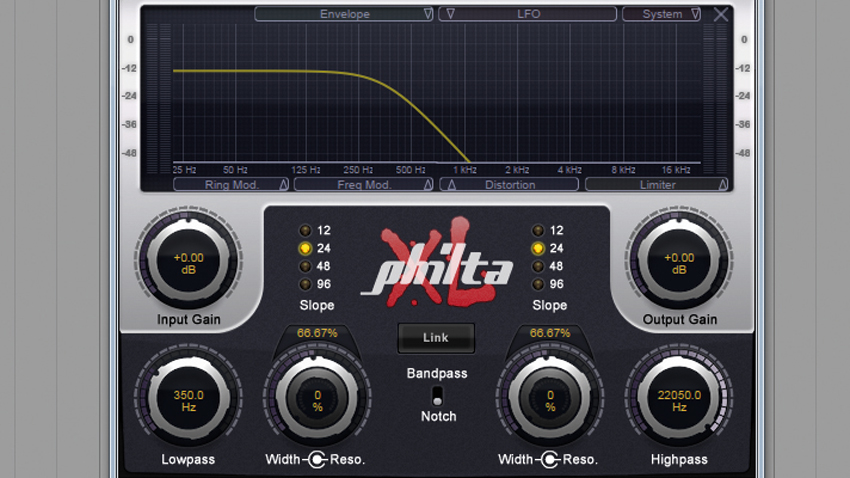Expand the Envelope panel tab
Screen dimensions: 850x478
(x=344, y=14)
